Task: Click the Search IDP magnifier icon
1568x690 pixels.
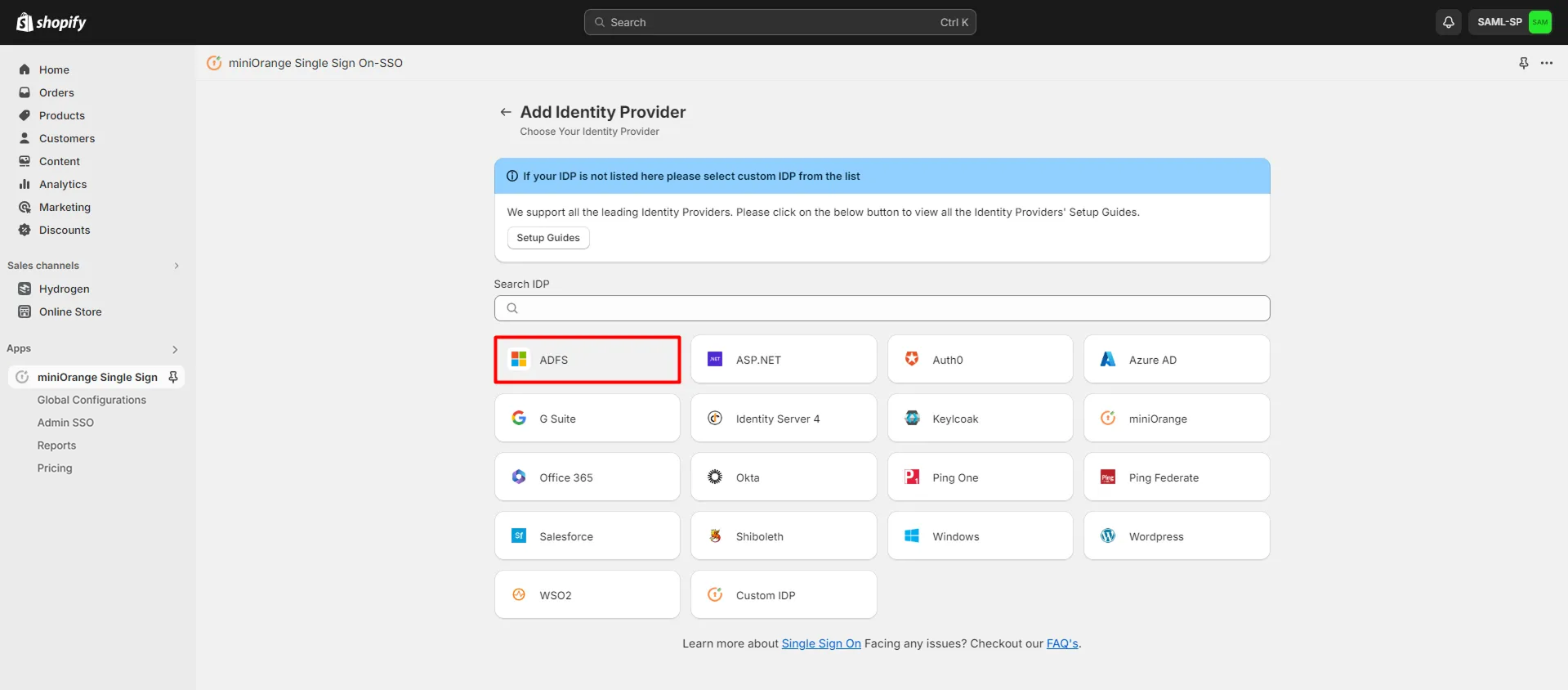Action: click(512, 308)
